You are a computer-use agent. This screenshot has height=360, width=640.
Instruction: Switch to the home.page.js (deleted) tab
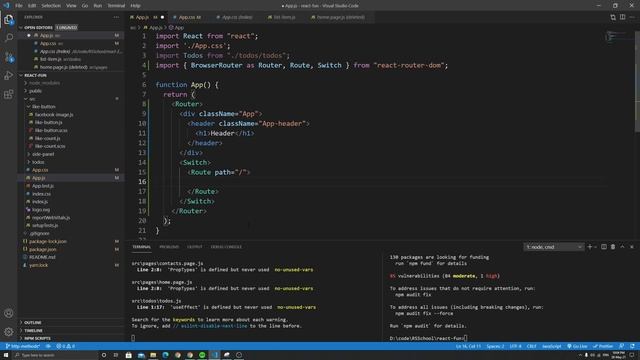click(x=340, y=17)
